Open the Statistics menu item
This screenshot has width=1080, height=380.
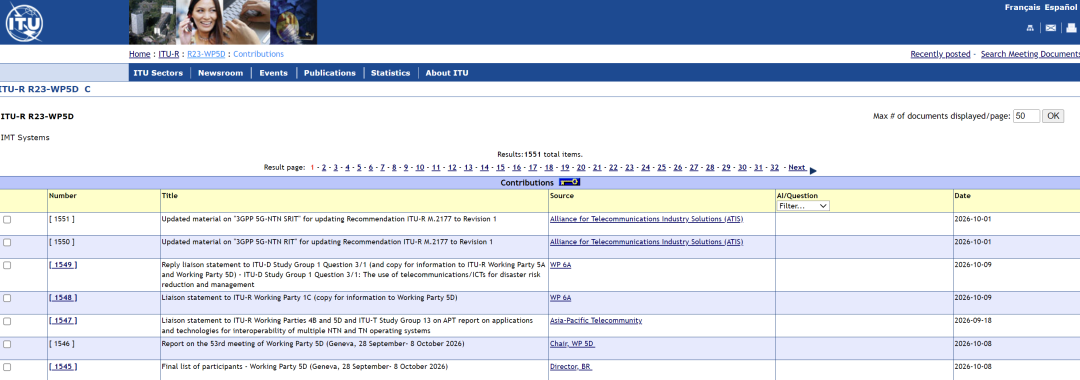click(391, 73)
